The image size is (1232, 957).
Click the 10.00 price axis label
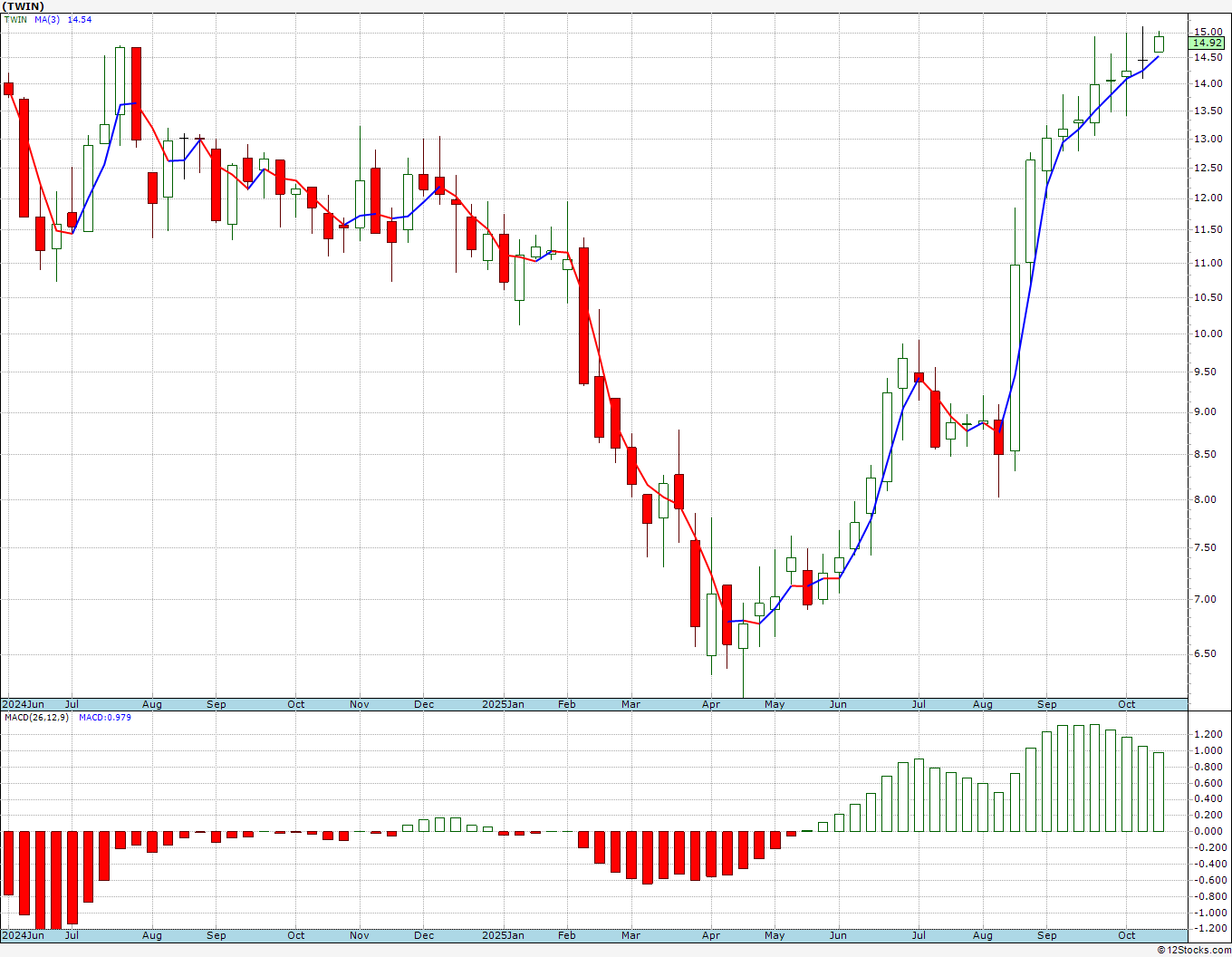1208,333
